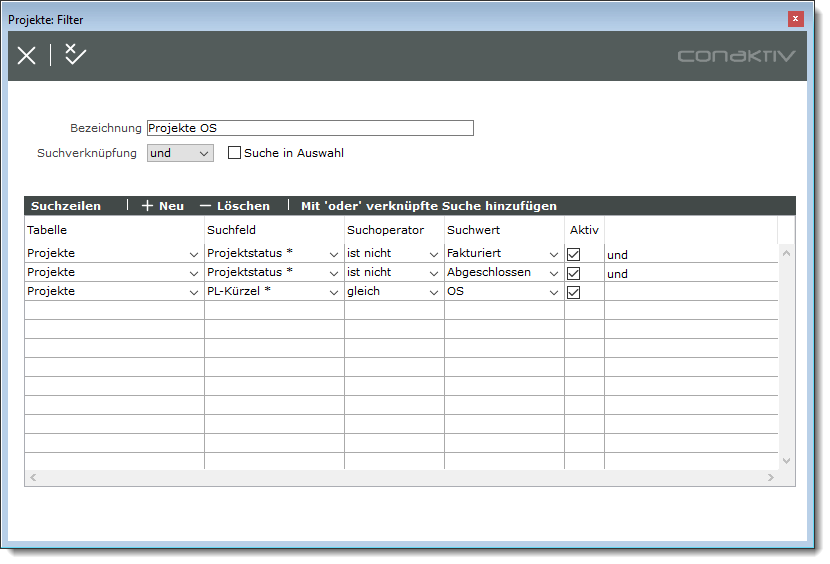Click the scroll-down arrow of the table

[x=786, y=460]
